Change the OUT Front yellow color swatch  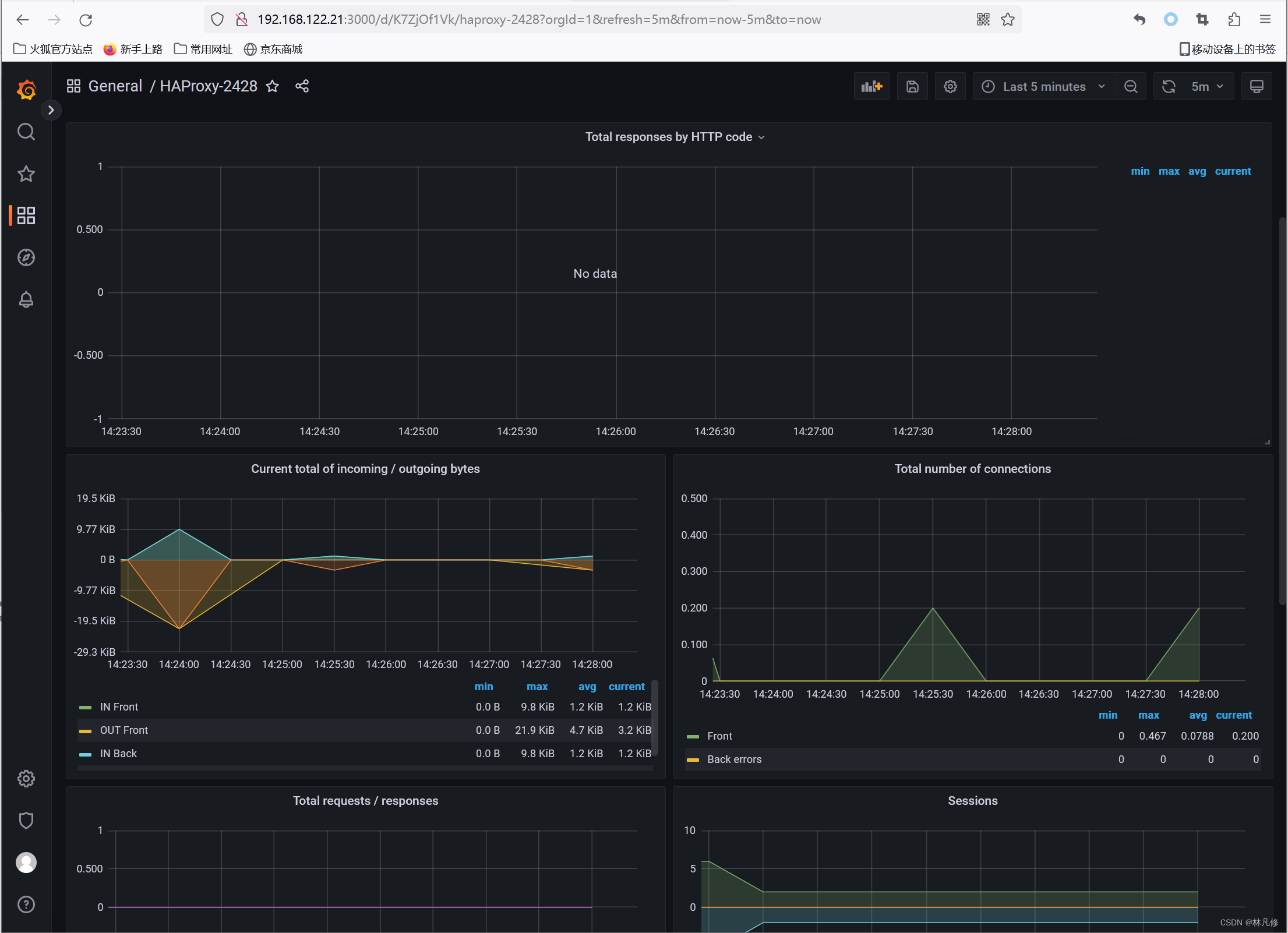(x=85, y=731)
